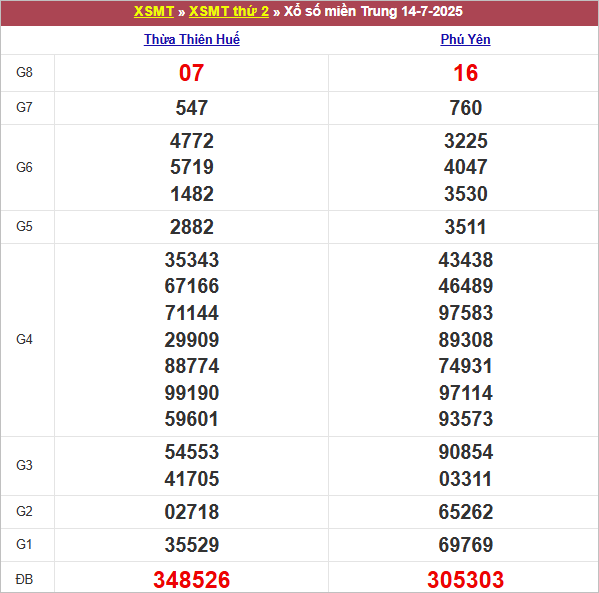Screen dimensions: 599x593
Task: Click header text Xổ số miền Trung 14-7-2025
Action: tap(373, 11)
